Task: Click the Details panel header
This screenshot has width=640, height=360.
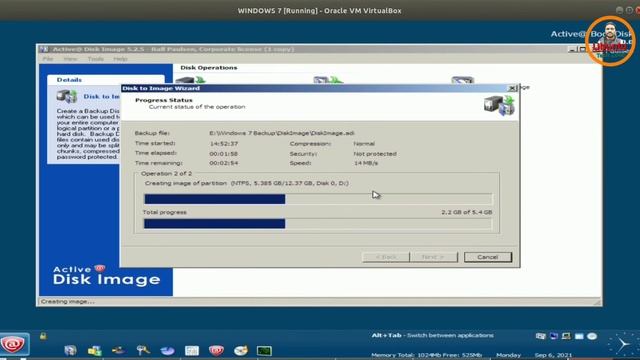Action: pos(106,80)
